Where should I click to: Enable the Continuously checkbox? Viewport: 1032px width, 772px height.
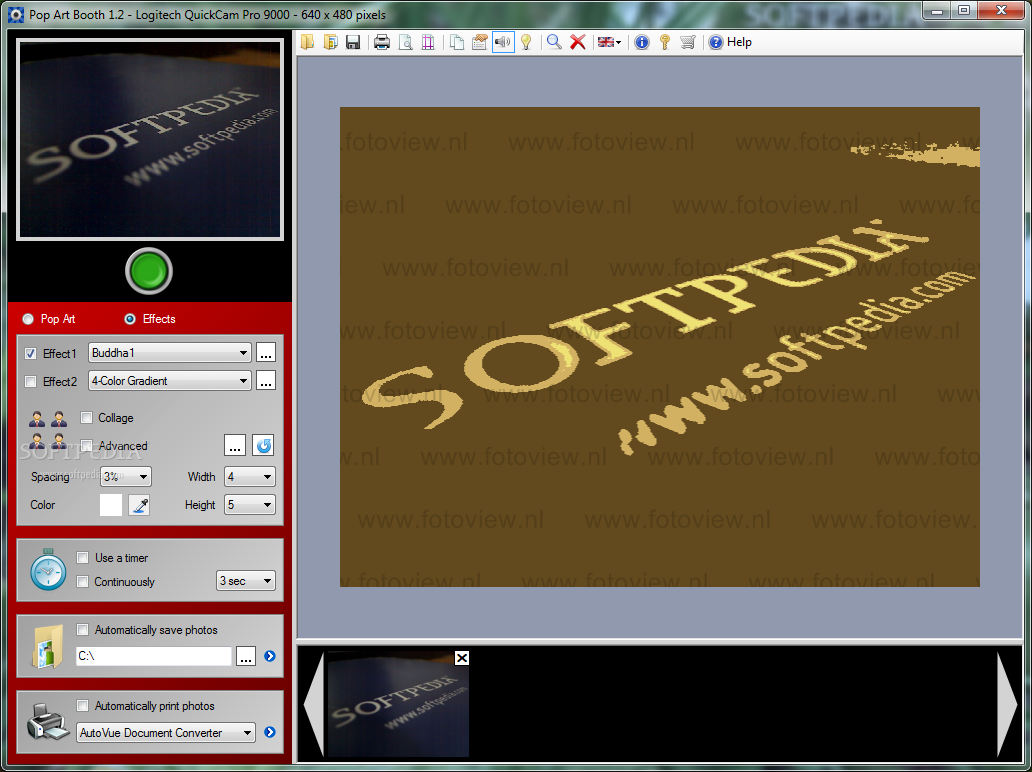click(x=82, y=582)
